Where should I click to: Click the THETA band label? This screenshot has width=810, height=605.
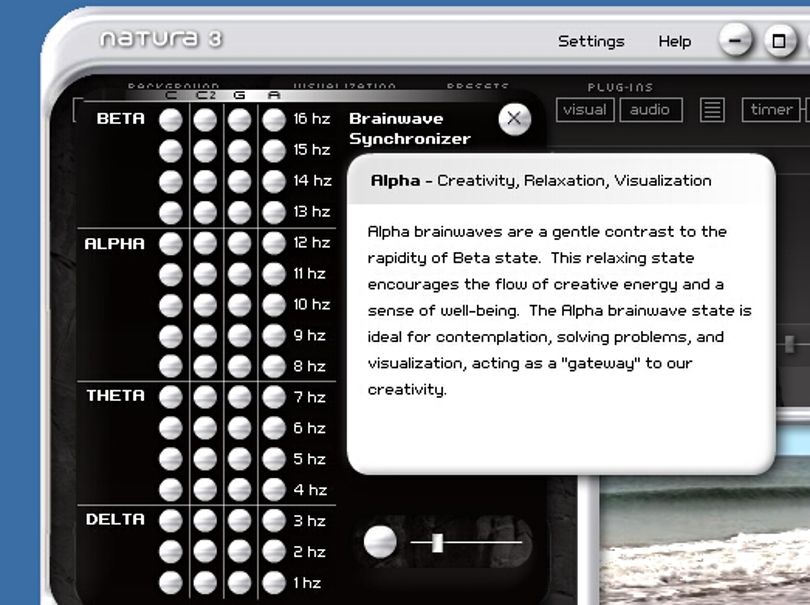(116, 395)
